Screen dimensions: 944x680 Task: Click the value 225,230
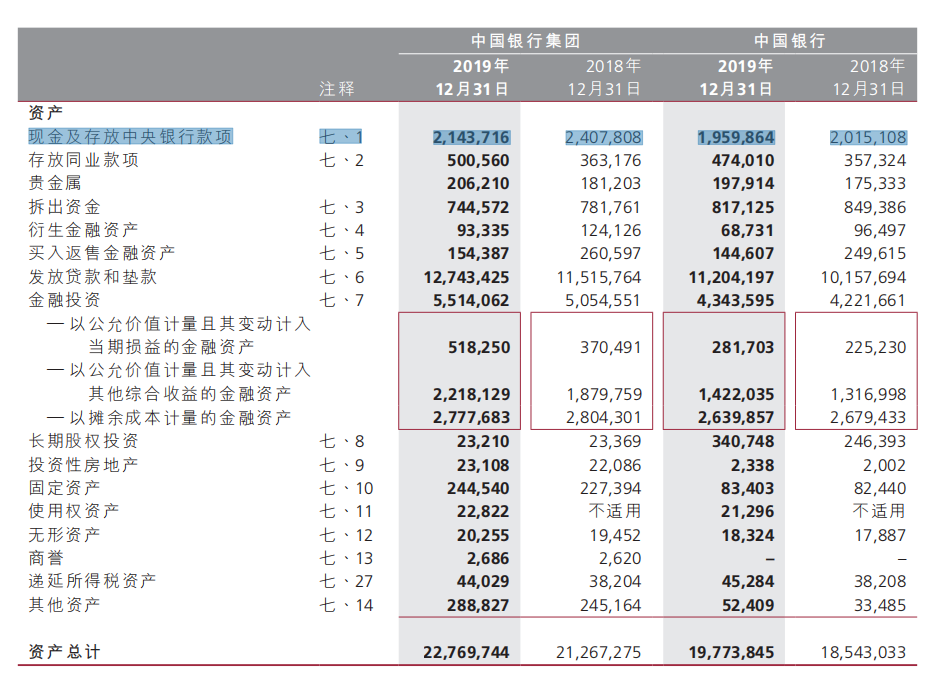point(875,348)
